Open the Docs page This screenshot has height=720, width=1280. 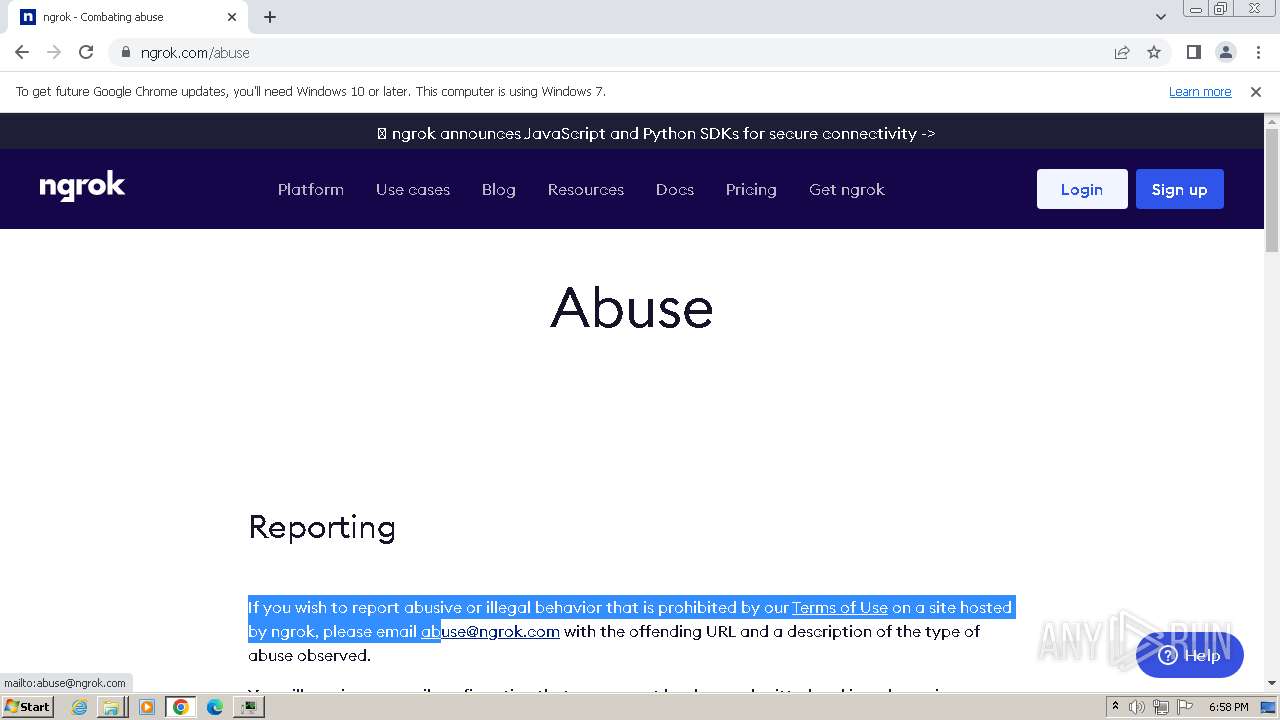point(675,189)
